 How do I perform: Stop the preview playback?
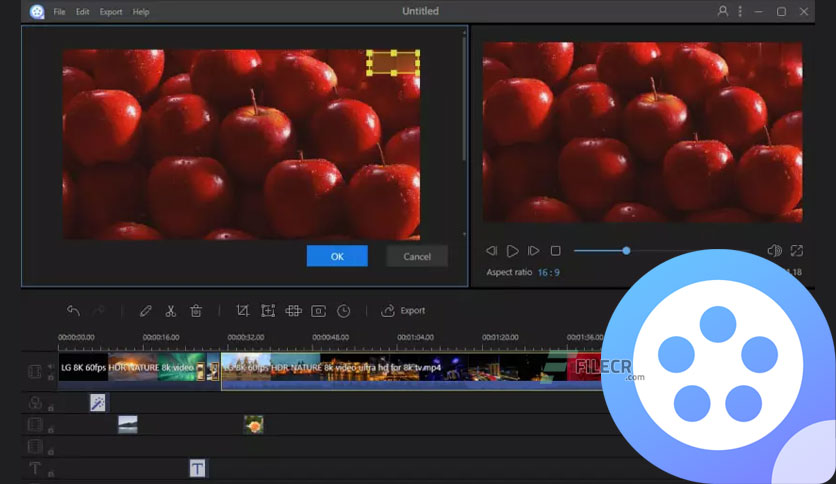coord(556,251)
